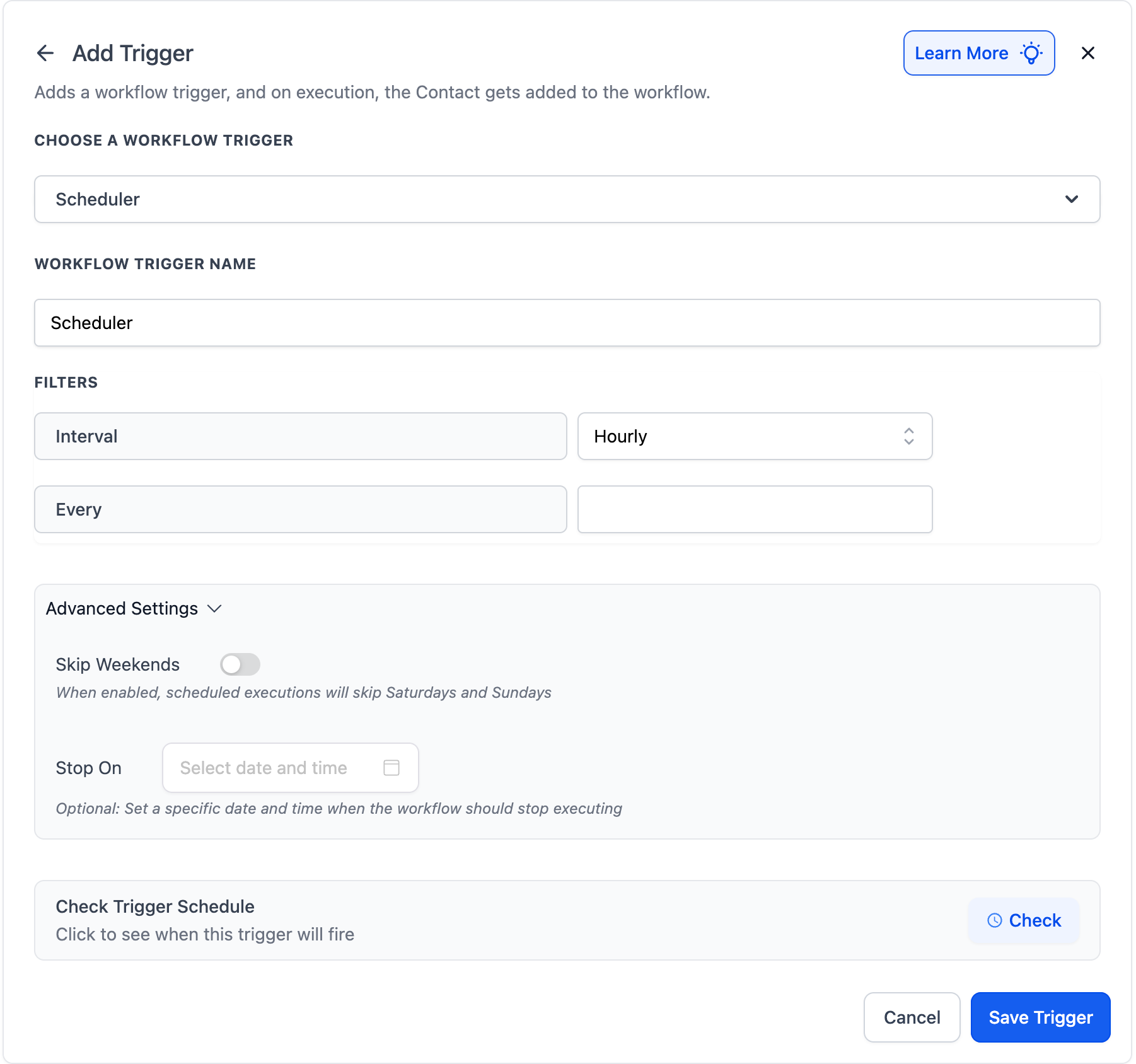Click the chevron next to Advanced Settings

[x=214, y=609]
